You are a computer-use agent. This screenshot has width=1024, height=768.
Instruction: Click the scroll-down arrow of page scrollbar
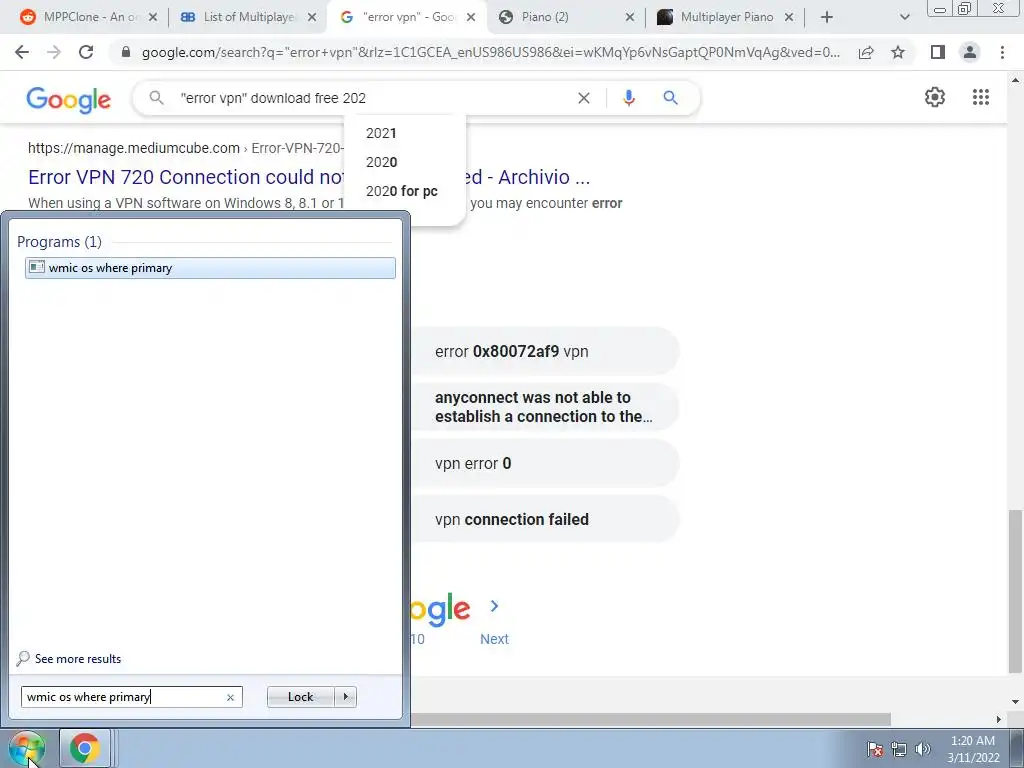(1015, 702)
